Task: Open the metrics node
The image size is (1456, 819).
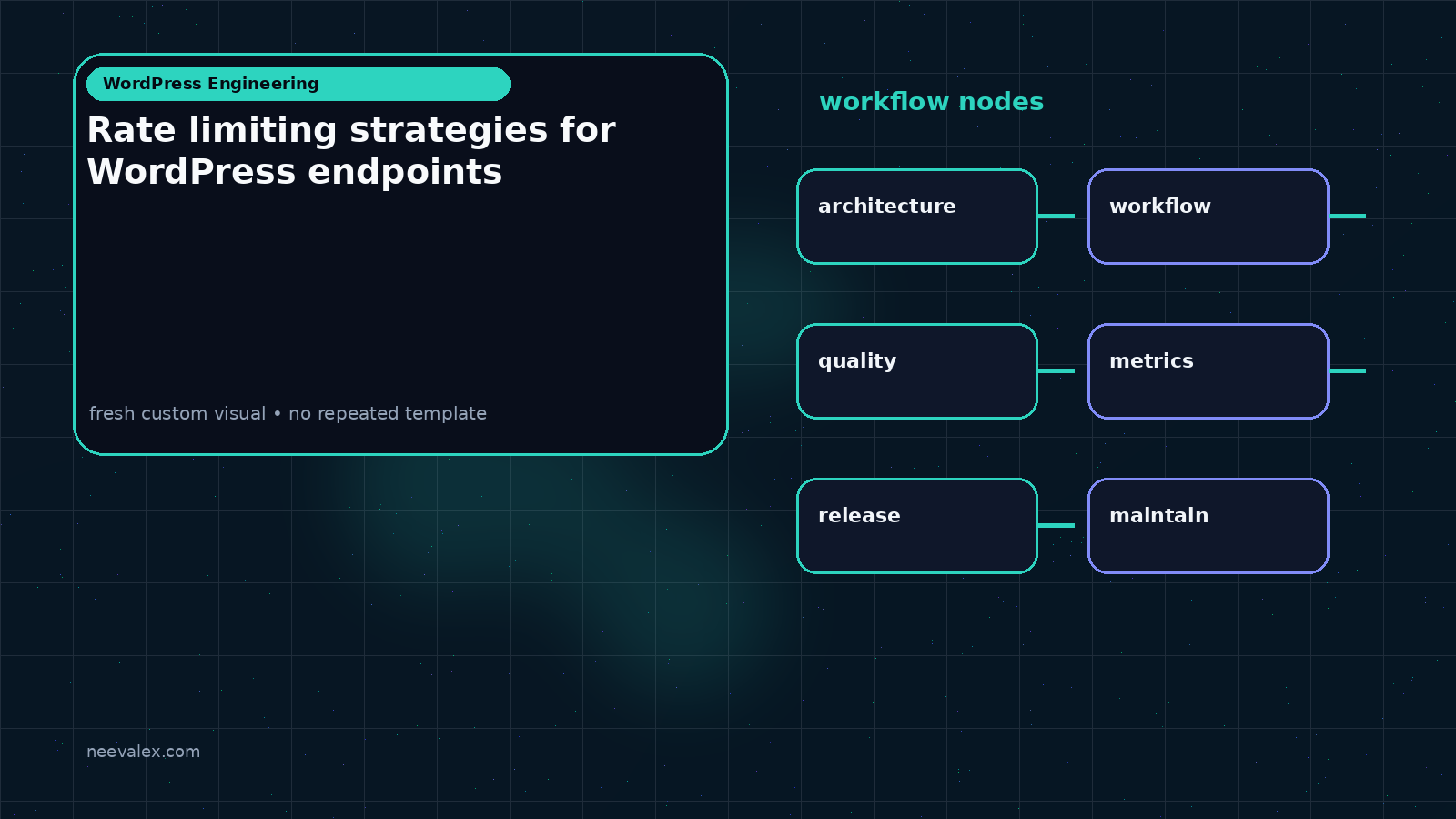Action: coord(1208,371)
